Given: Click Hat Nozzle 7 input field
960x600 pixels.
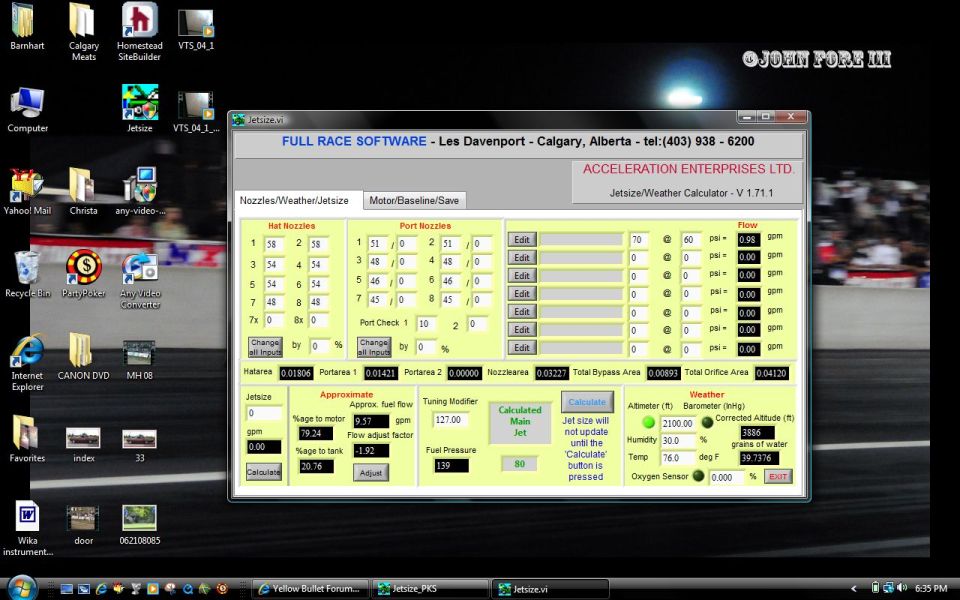Looking at the screenshot, I should [274, 302].
